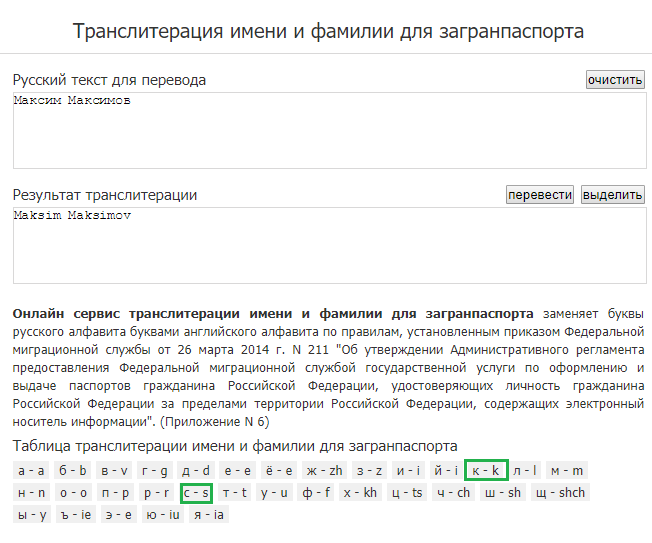652x543 pixels.
Task: Click the table cell ъ - ie
Action: (x=76, y=515)
